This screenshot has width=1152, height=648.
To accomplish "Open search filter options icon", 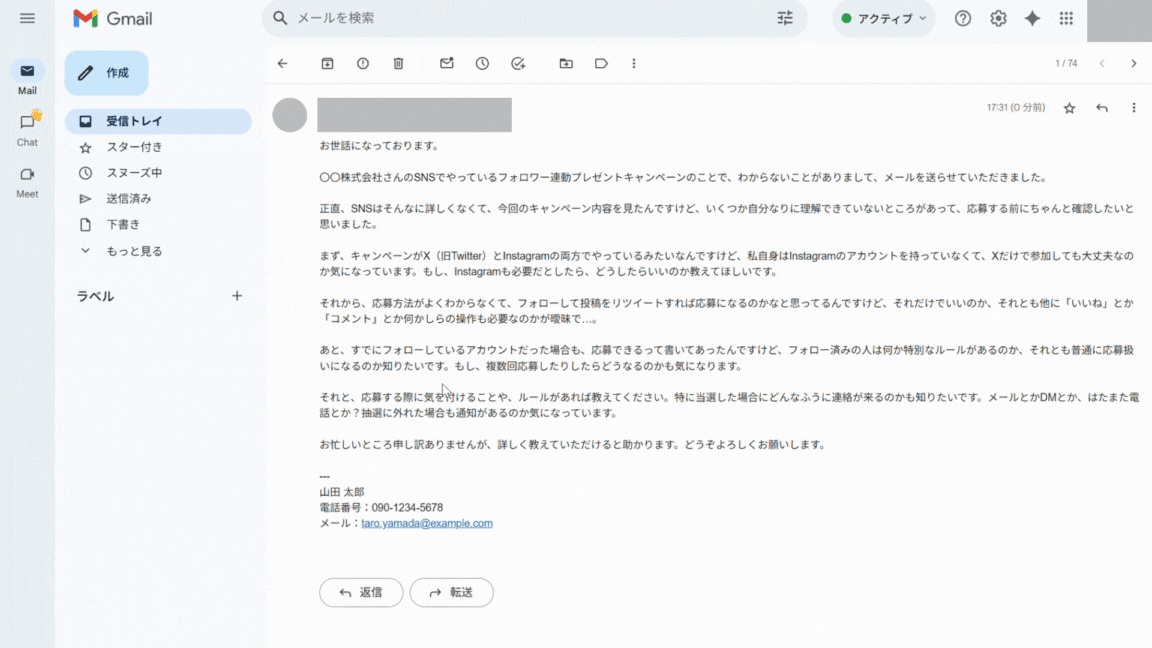I will [x=785, y=18].
